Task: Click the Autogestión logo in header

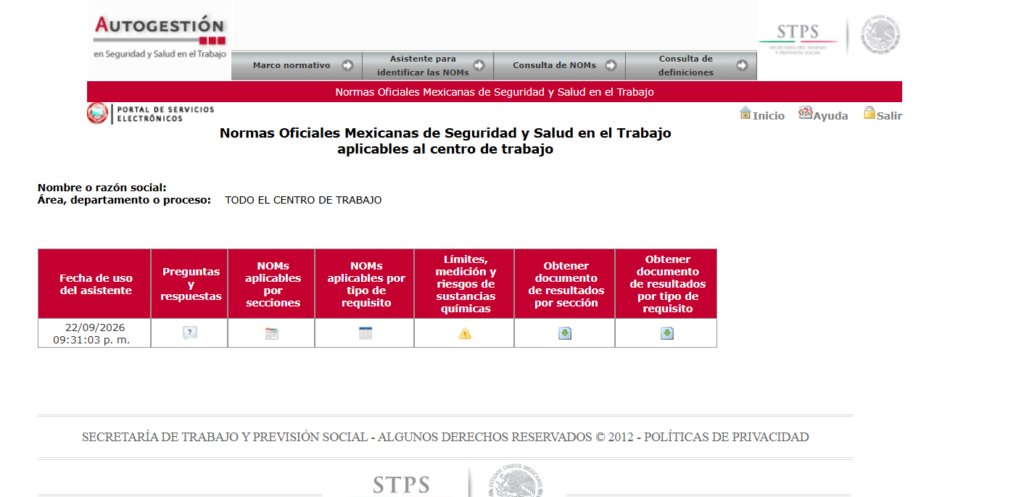Action: [x=160, y=36]
